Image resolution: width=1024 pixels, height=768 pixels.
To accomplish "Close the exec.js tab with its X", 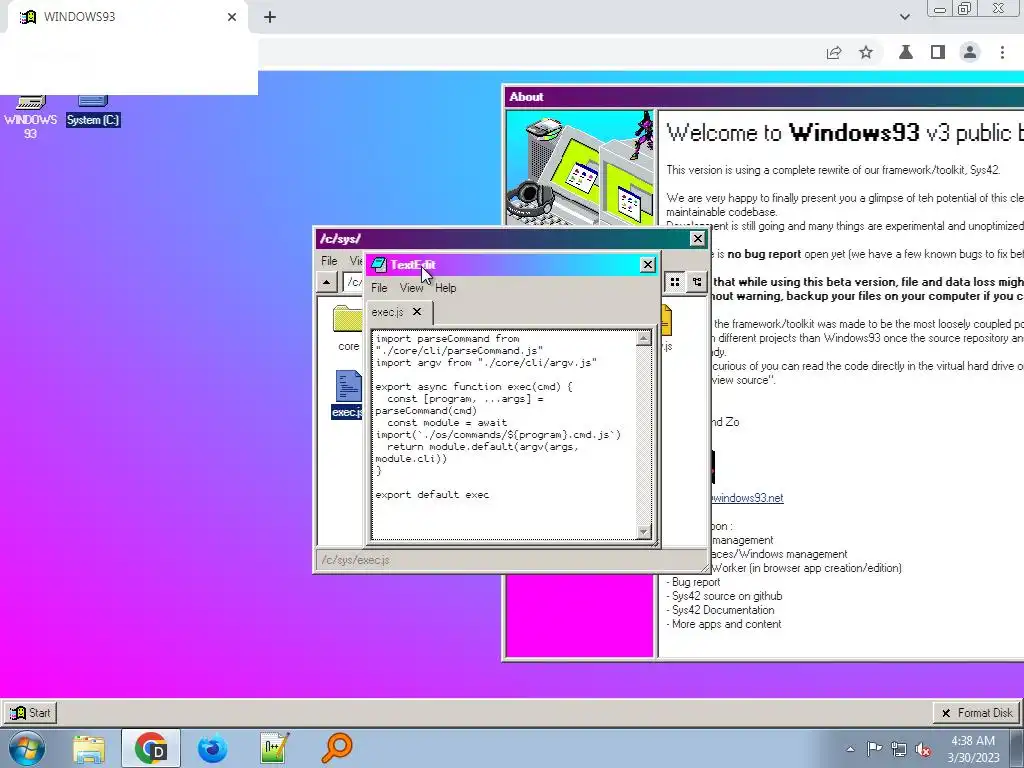I will [417, 312].
